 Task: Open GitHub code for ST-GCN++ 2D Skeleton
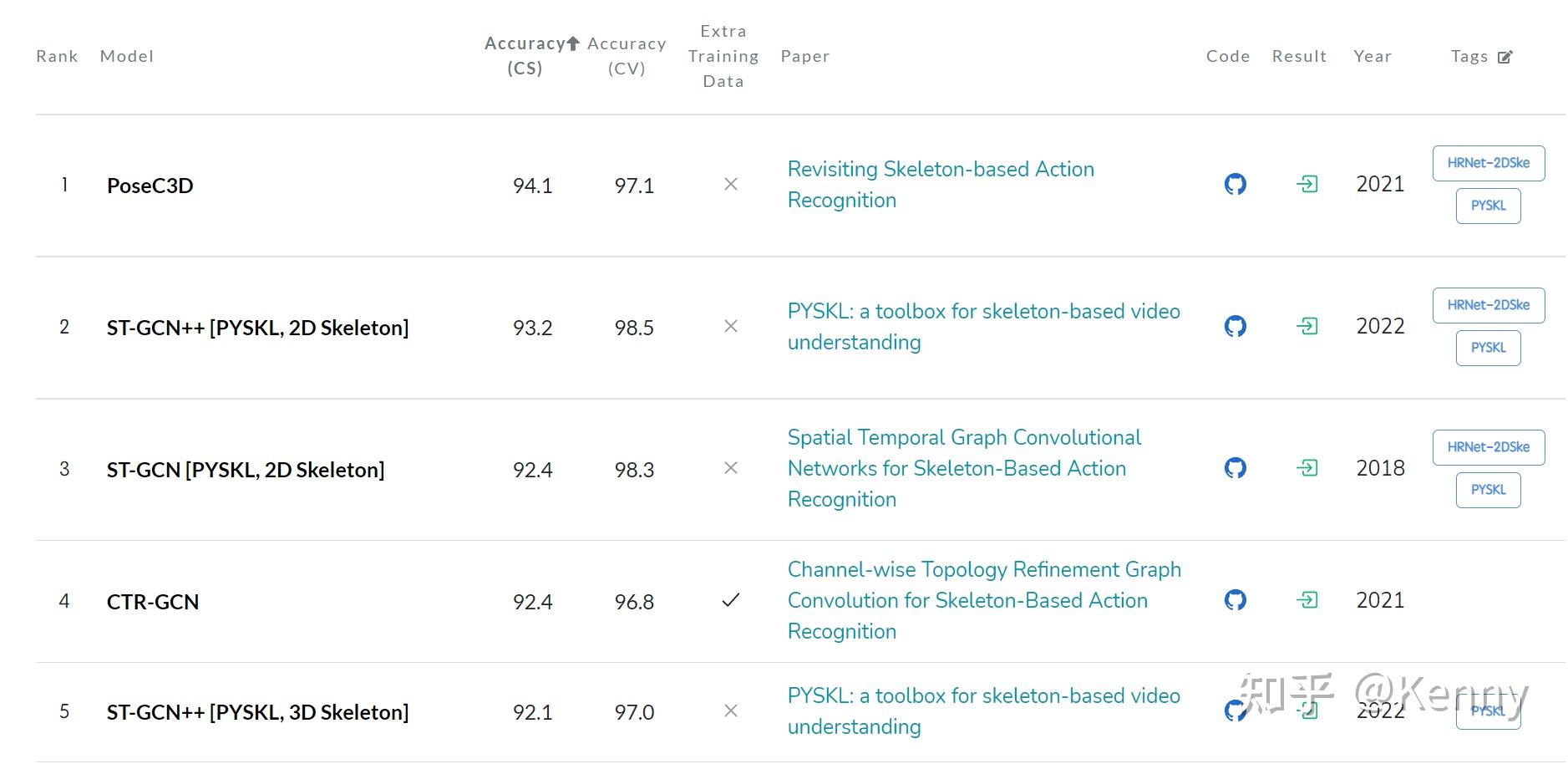coord(1235,326)
